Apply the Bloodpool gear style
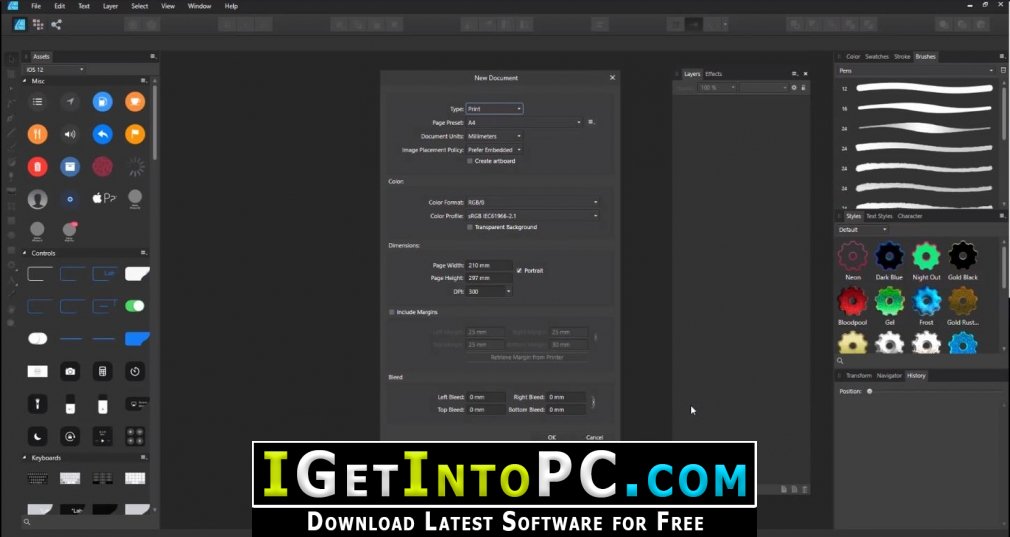Screen dimensions: 1010x537 852,301
